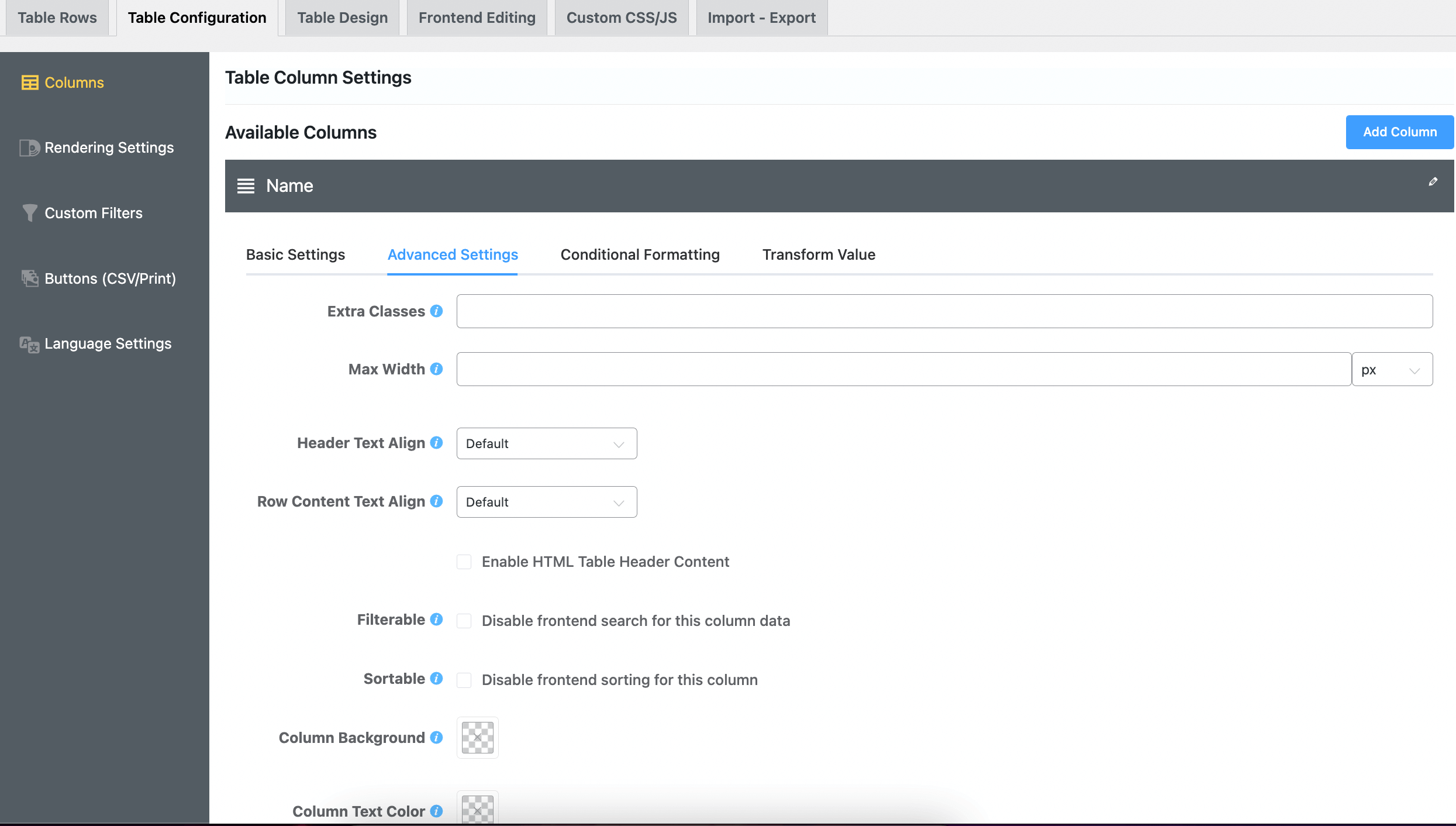Image resolution: width=1456 pixels, height=826 pixels.
Task: Open the Column Text Color picker
Action: [478, 808]
